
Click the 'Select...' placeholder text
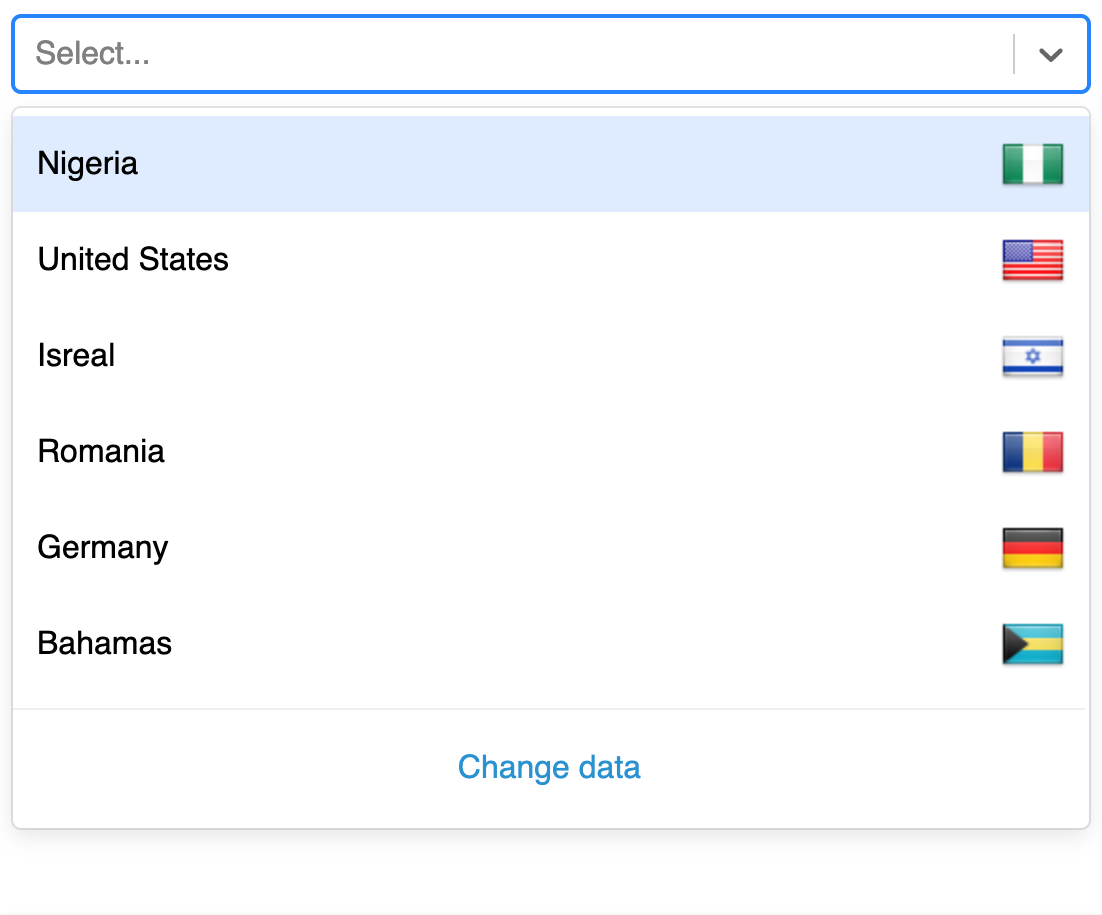coord(93,54)
